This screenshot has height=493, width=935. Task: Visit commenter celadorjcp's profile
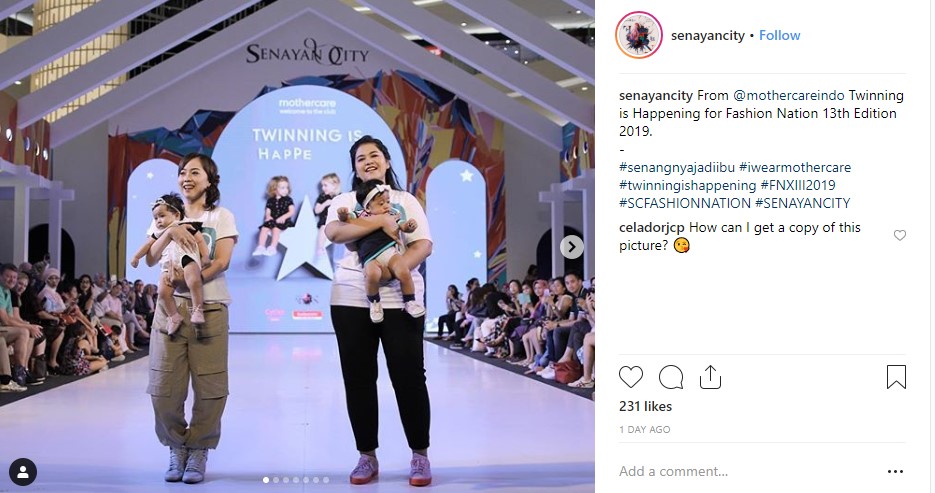coord(652,228)
